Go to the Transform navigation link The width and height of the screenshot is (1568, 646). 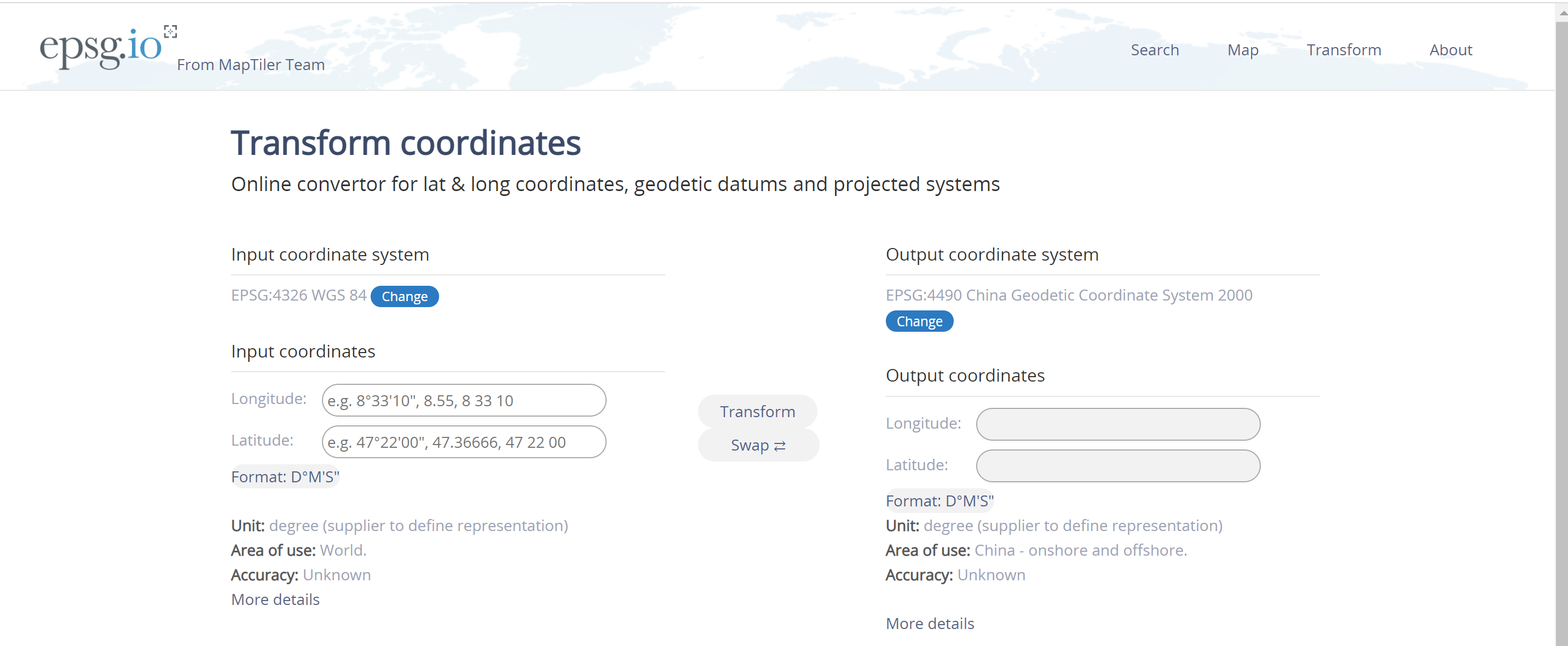tap(1344, 50)
